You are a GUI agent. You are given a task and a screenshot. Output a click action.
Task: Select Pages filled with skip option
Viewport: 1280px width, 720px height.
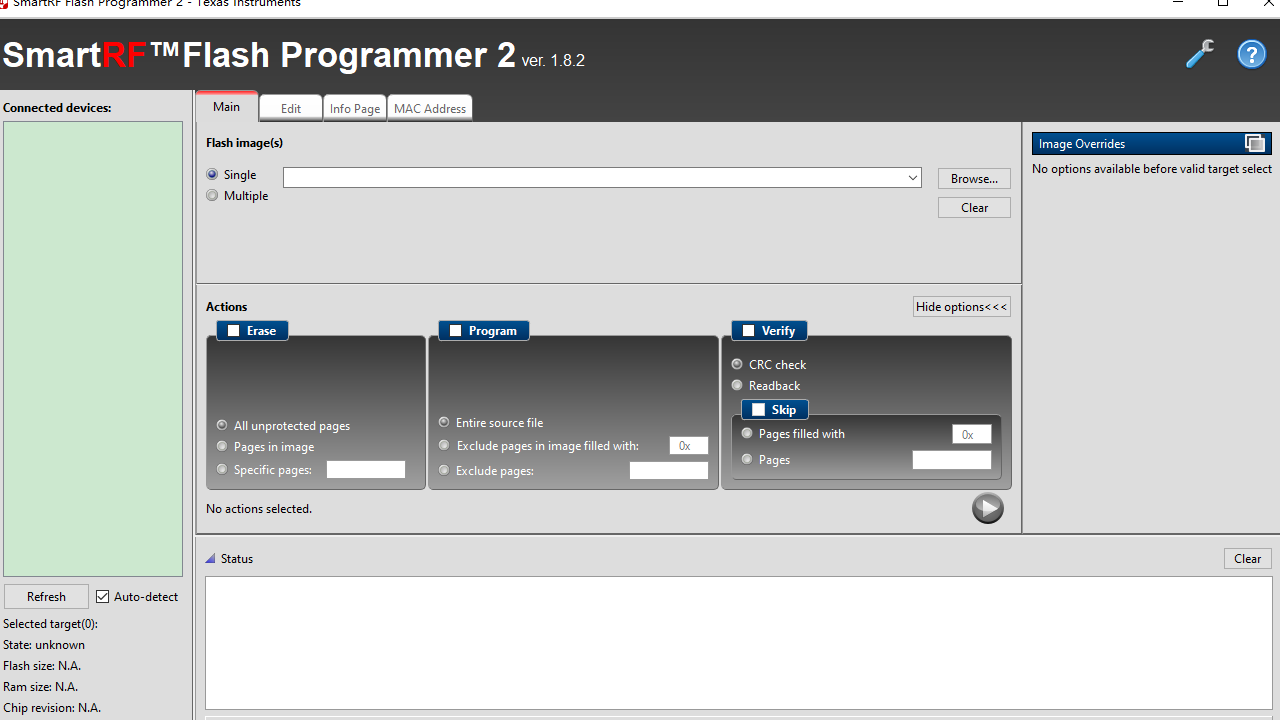tap(747, 433)
